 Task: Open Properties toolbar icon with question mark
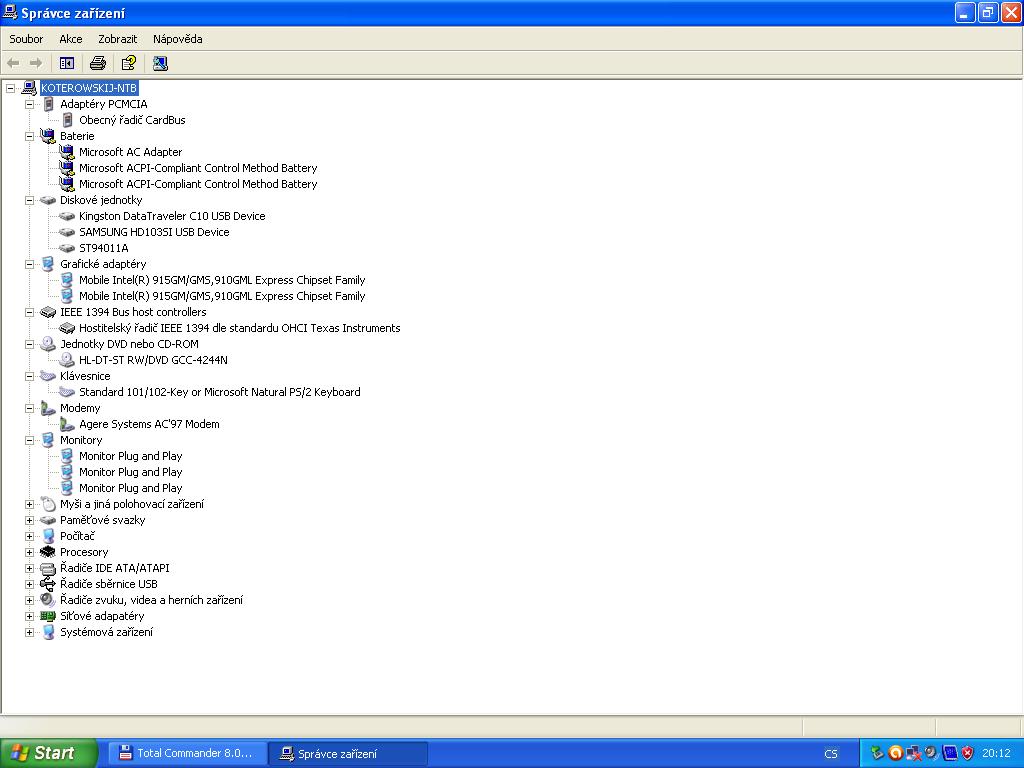(x=129, y=63)
